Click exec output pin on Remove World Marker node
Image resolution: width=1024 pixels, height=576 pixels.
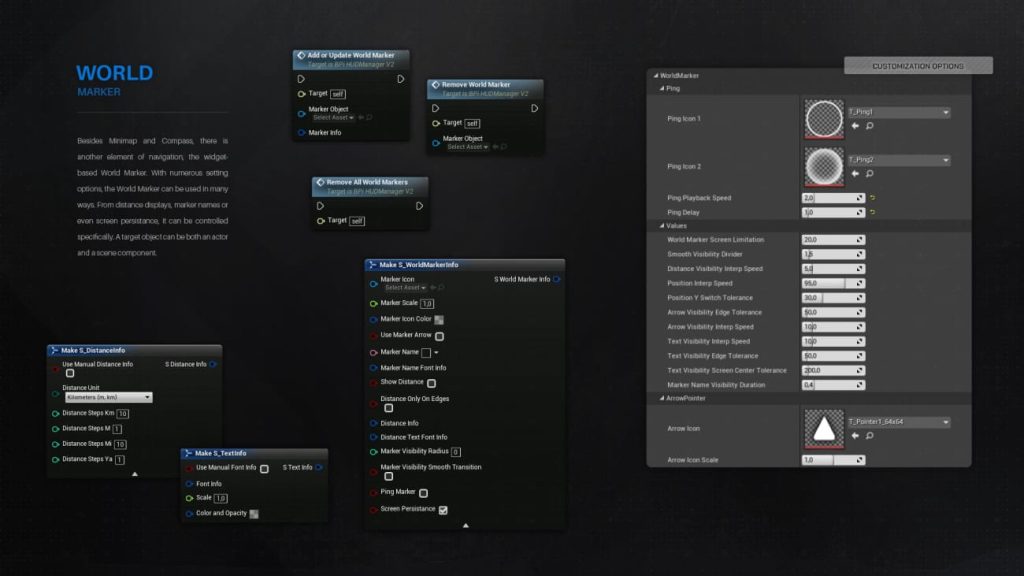pos(535,108)
